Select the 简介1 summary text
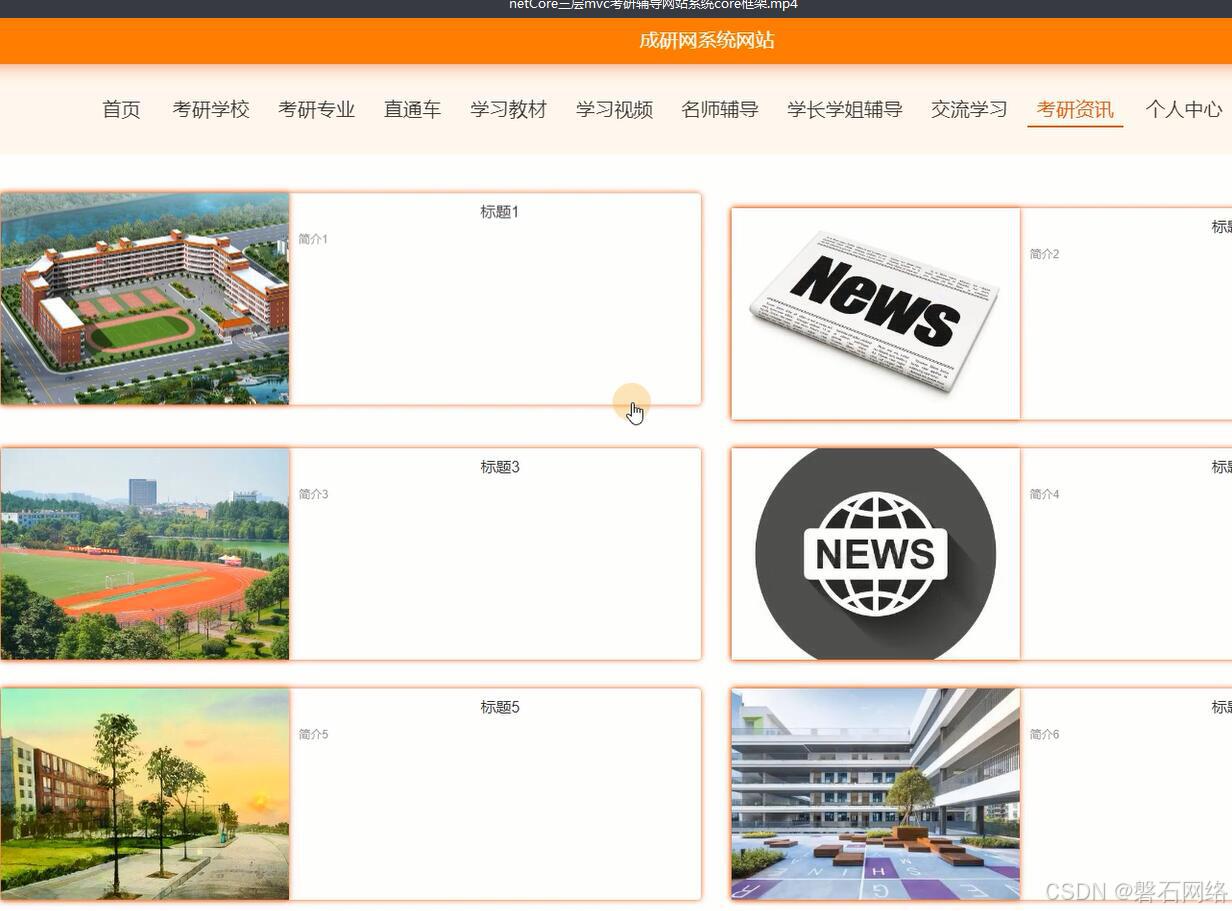The height and width of the screenshot is (911, 1232). (x=313, y=239)
